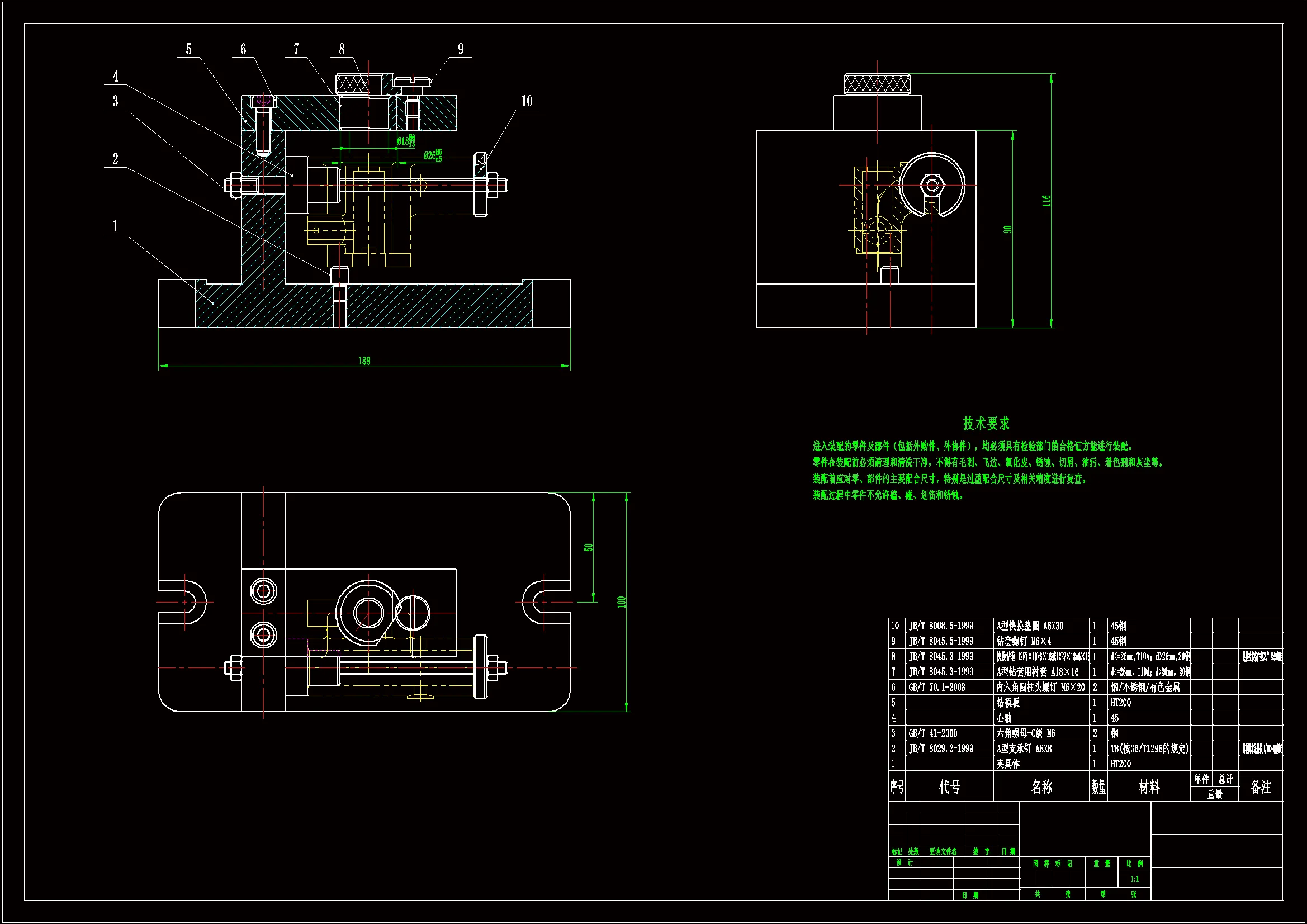Select the 90 dimension in side view
This screenshot has height=924, width=1307.
1007,229
